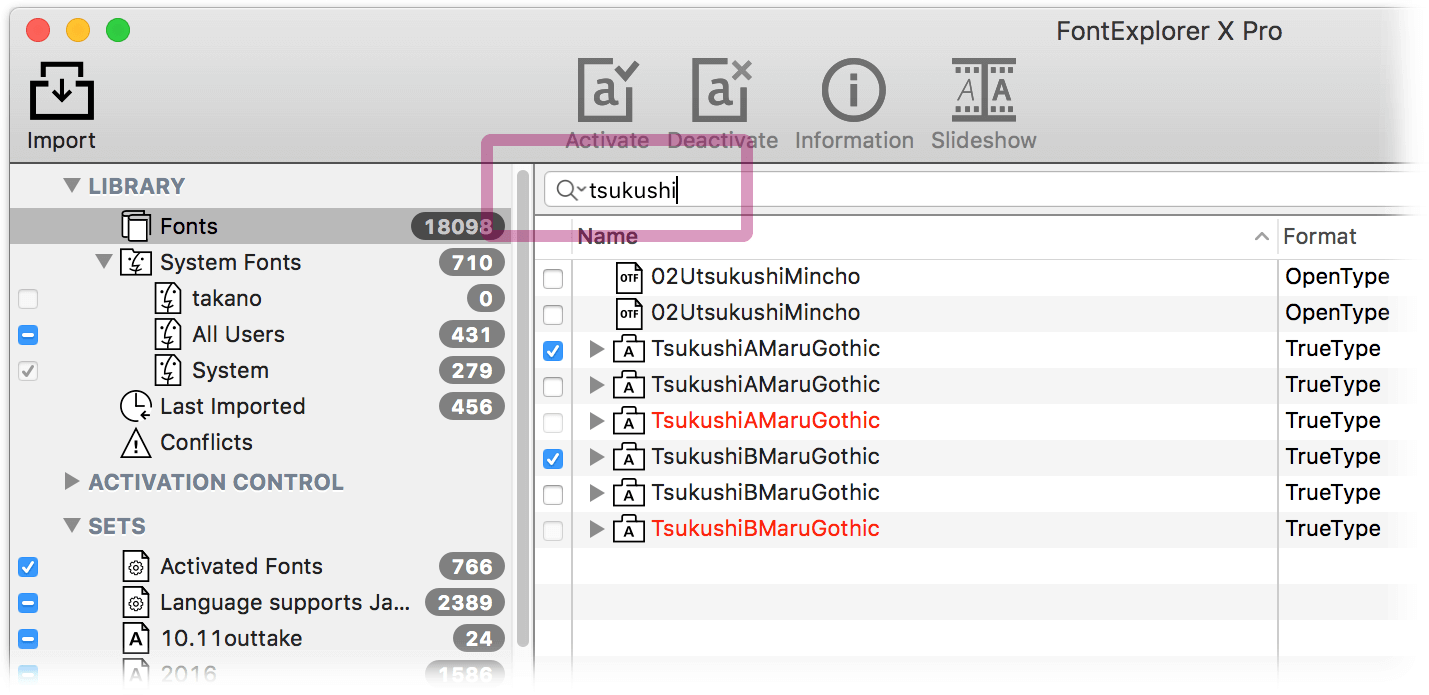Click the 2389 count badge

[465, 603]
